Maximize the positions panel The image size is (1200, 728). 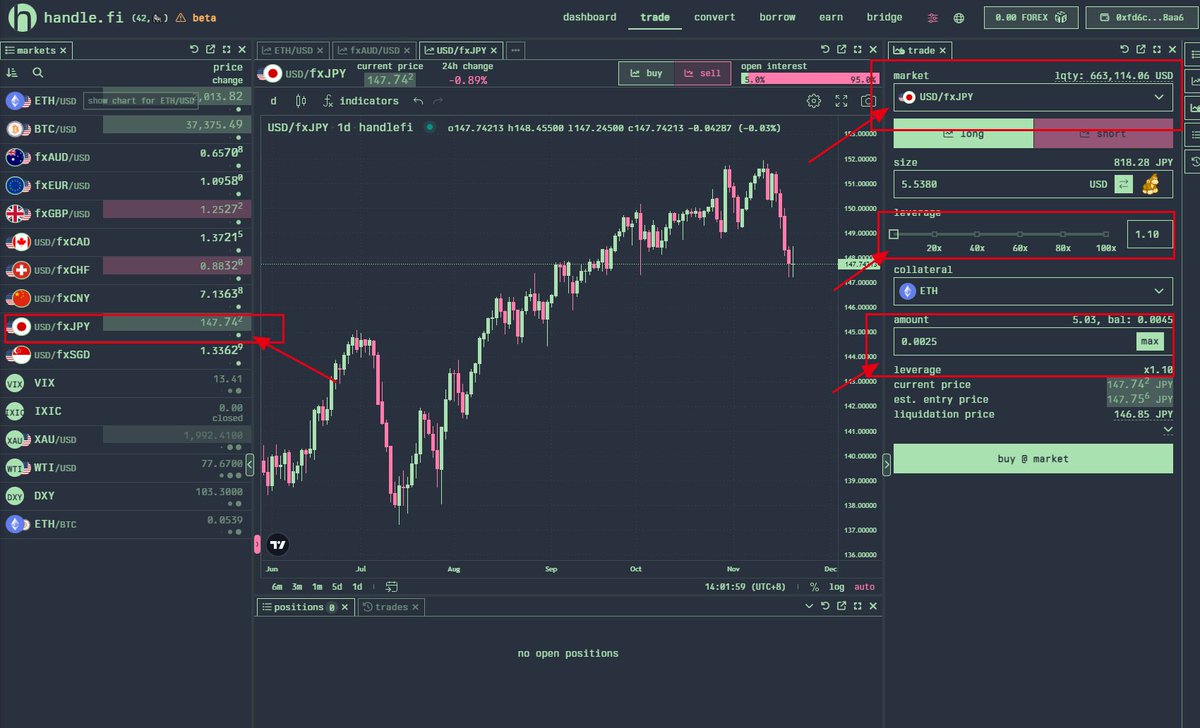(859, 606)
